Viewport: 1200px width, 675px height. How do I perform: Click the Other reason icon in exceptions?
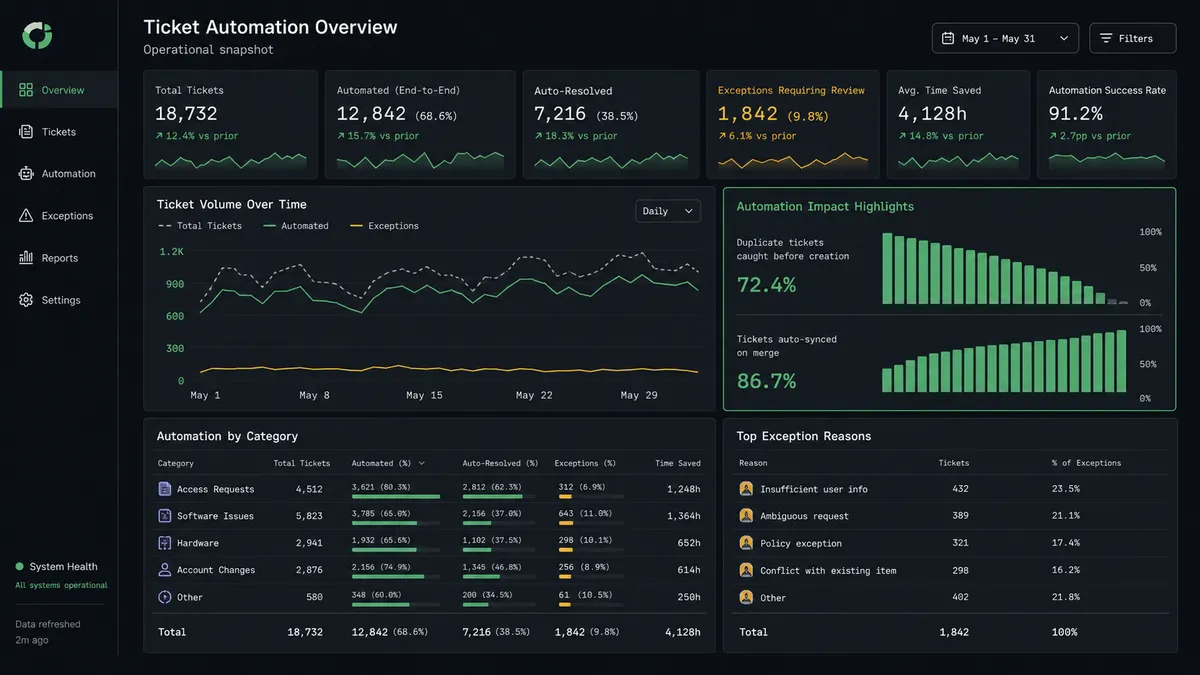click(746, 597)
